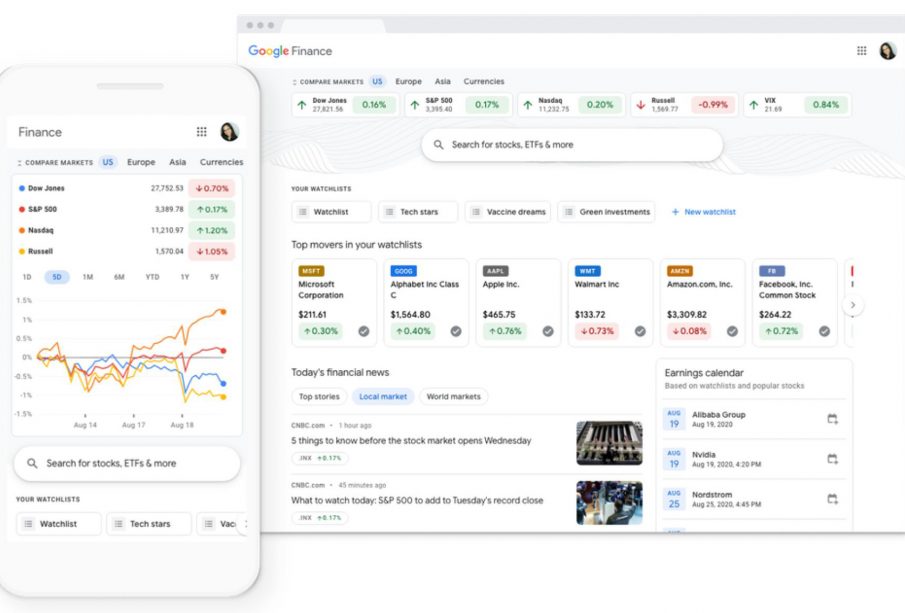This screenshot has height=613, width=905.
Task: Open Tech stars watchlist on desktop
Action: coord(418,212)
